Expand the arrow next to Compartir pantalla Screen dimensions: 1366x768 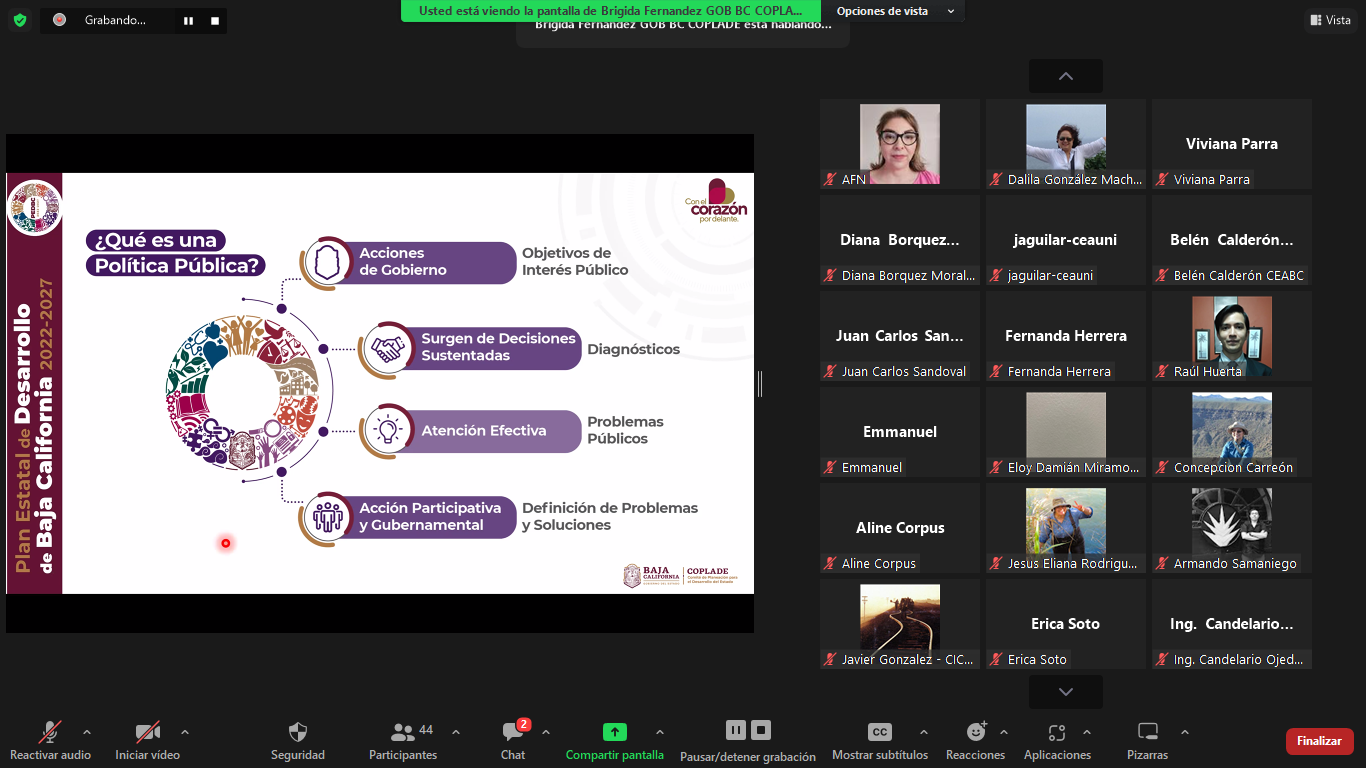659,731
